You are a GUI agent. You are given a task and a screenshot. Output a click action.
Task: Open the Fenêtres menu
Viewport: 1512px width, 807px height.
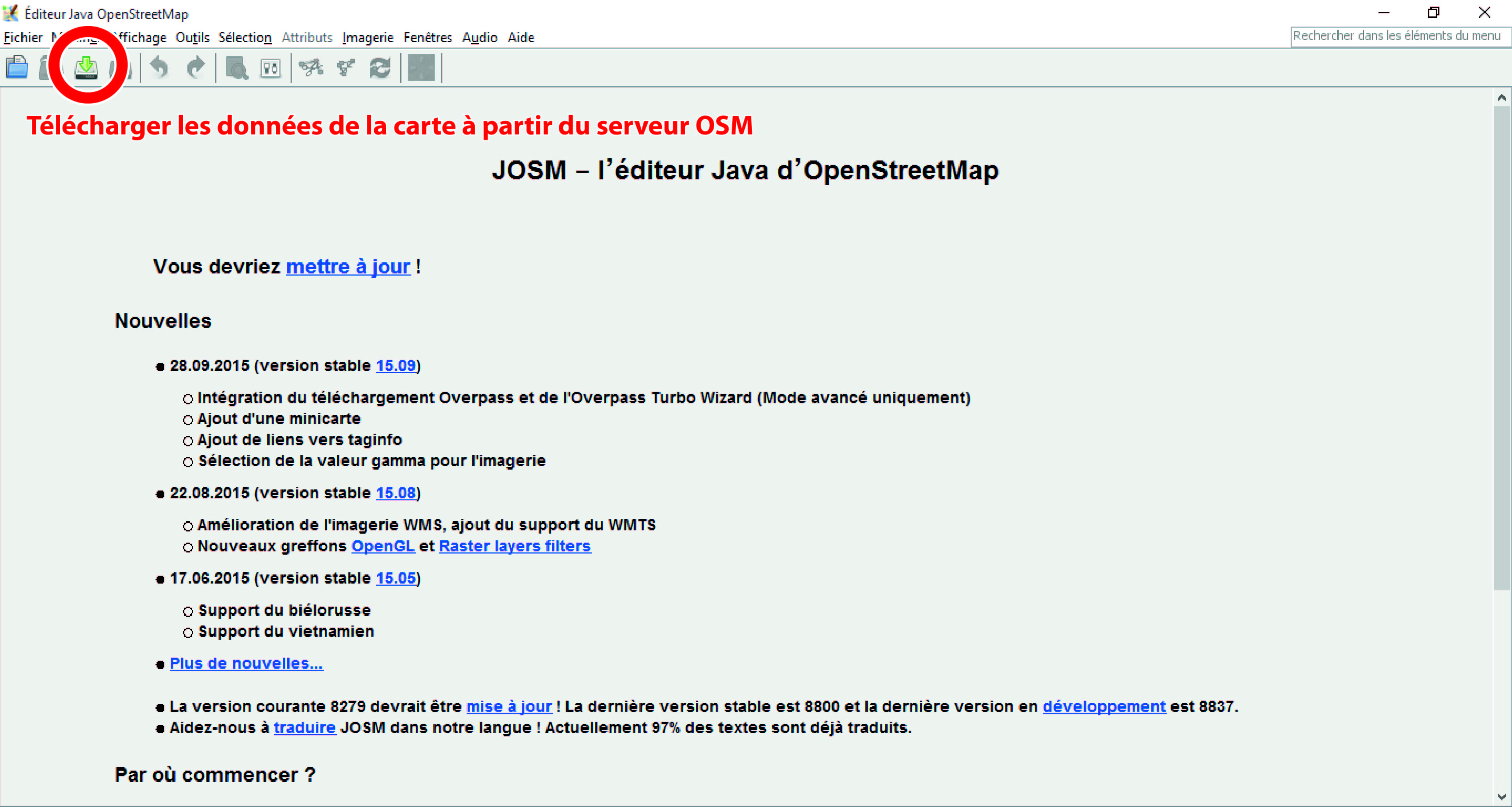pos(428,37)
